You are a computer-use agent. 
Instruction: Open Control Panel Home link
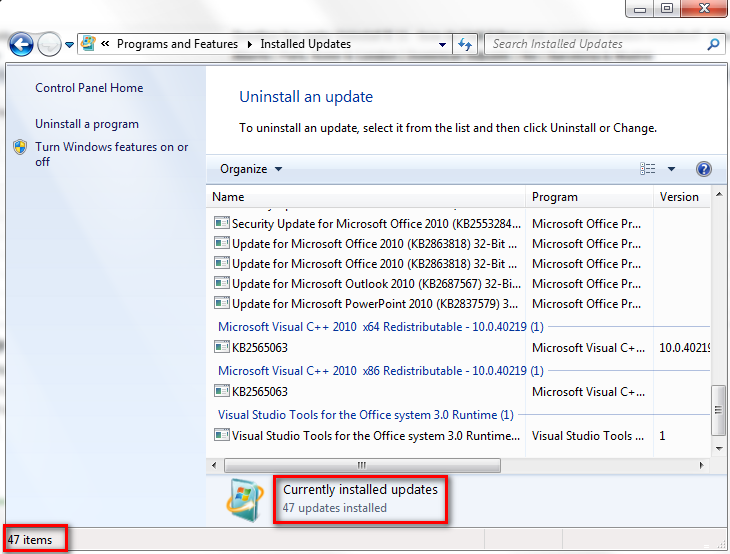click(x=89, y=88)
